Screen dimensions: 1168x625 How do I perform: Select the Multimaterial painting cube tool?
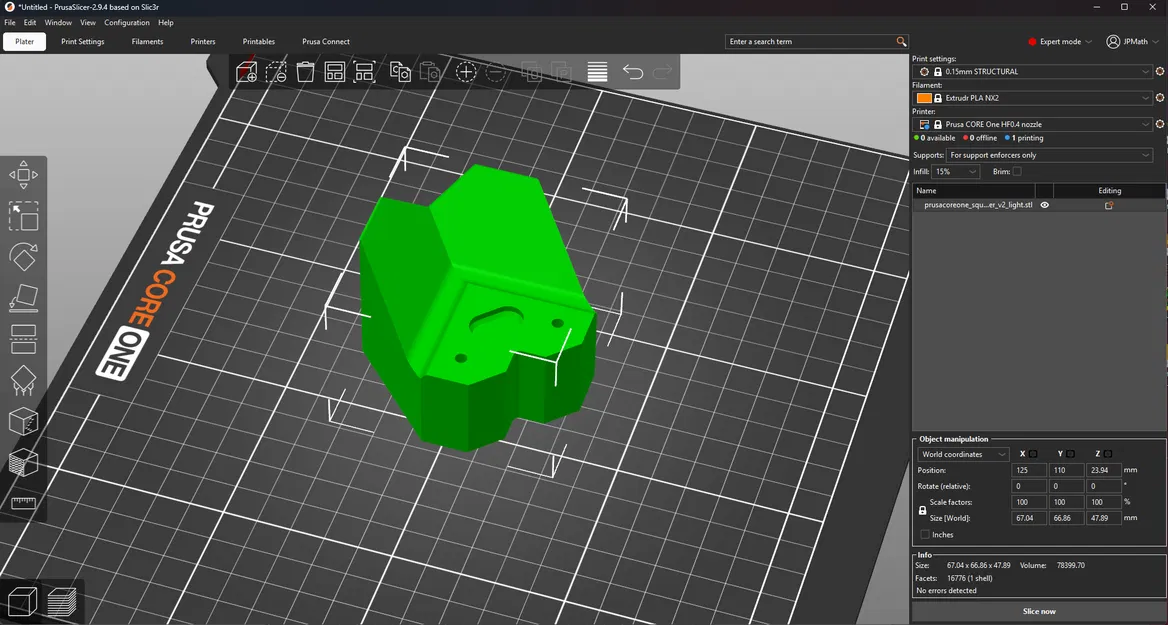24,463
